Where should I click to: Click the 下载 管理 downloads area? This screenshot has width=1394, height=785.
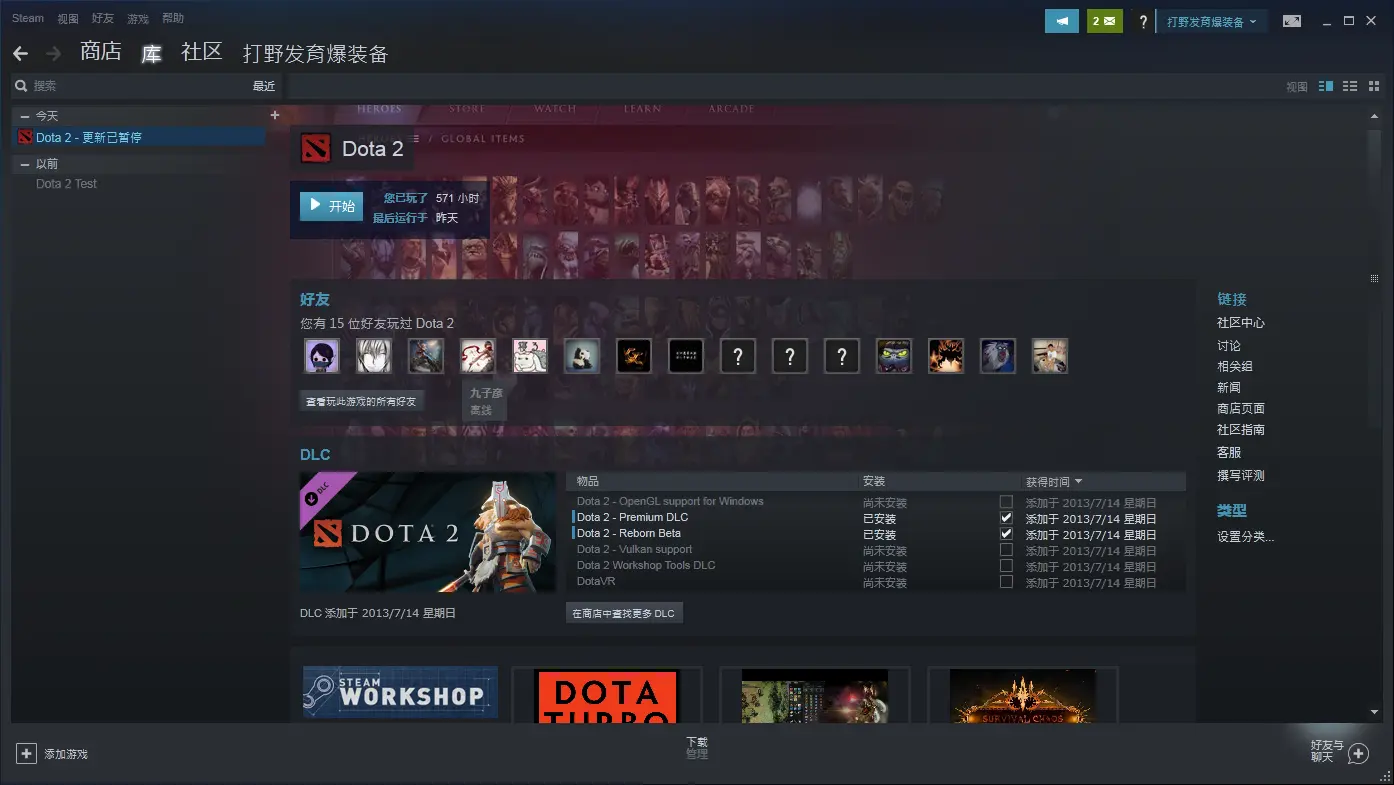pyautogui.click(x=697, y=748)
